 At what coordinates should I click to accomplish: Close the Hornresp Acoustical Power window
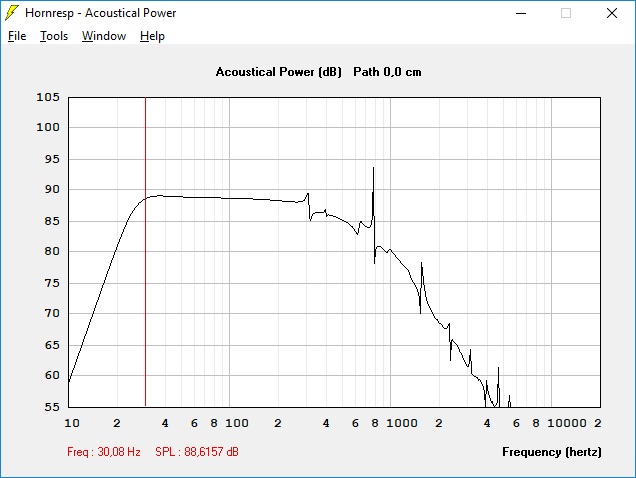(612, 13)
